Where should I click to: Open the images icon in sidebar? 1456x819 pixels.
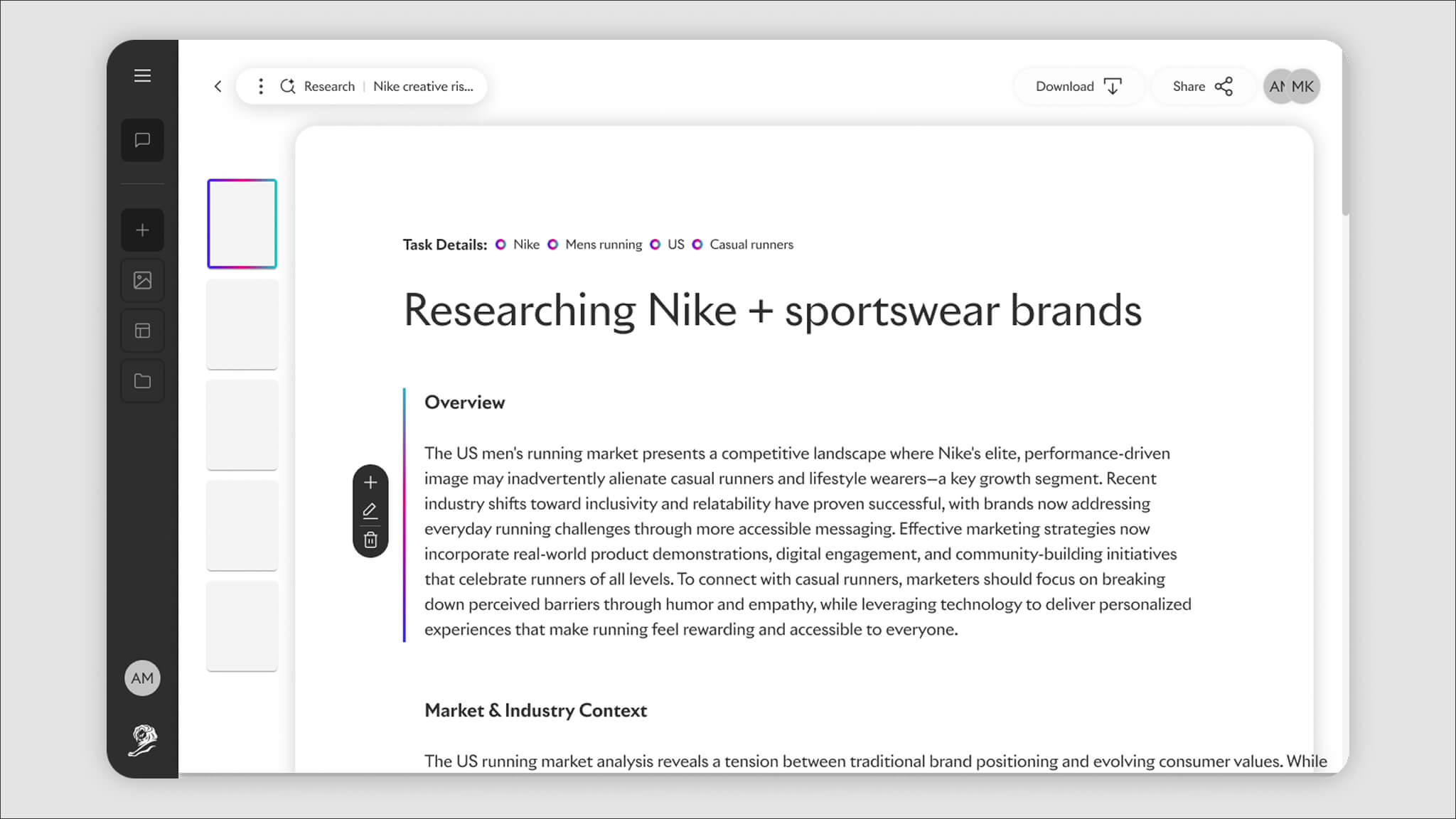click(142, 280)
